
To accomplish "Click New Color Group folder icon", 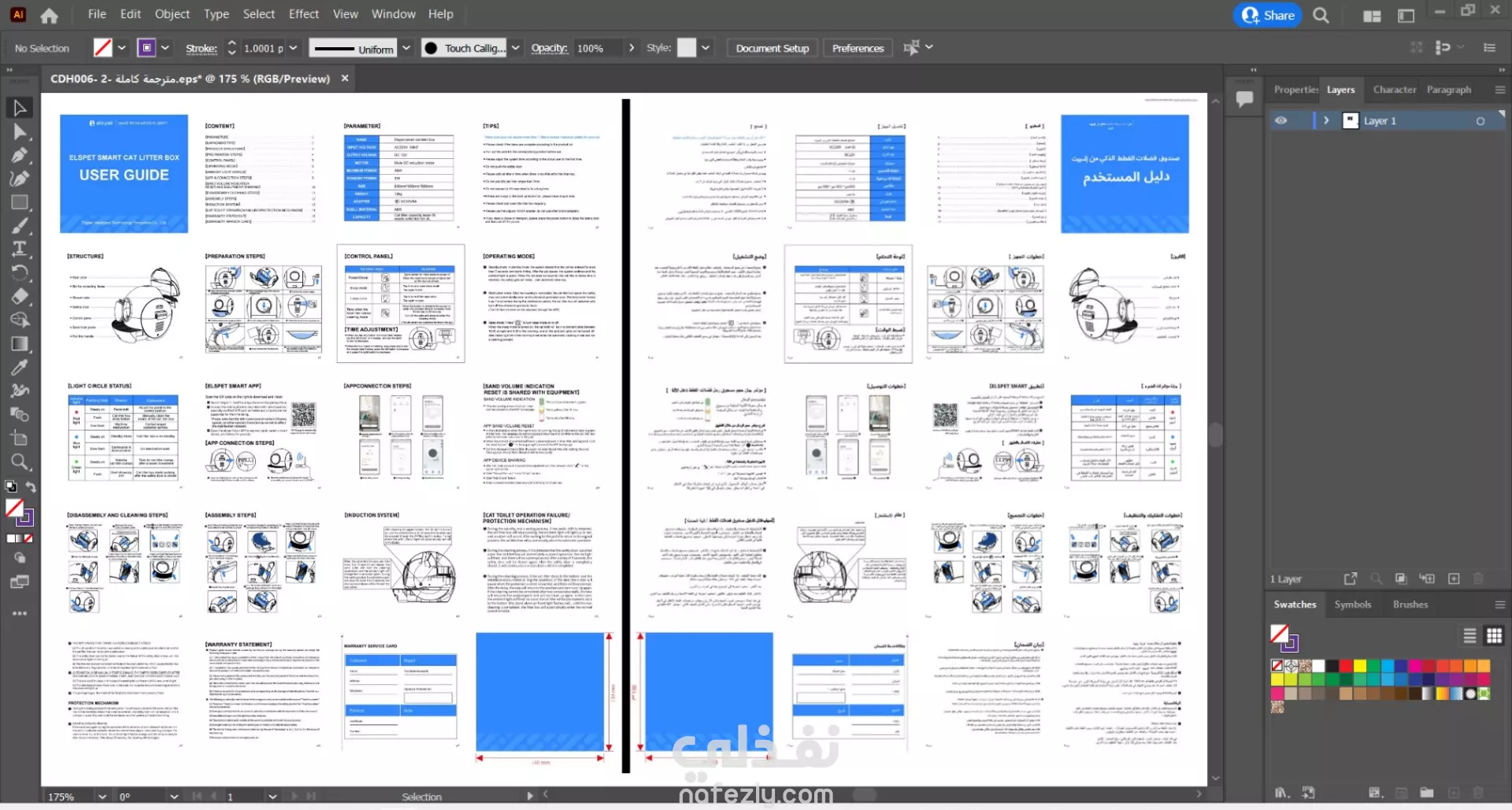I will click(1427, 793).
